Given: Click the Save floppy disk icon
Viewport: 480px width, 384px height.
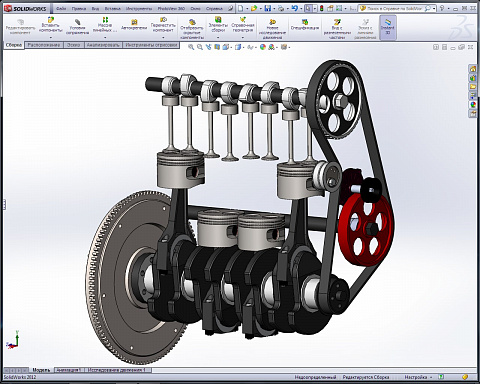Looking at the screenshot, I should tap(267, 8).
